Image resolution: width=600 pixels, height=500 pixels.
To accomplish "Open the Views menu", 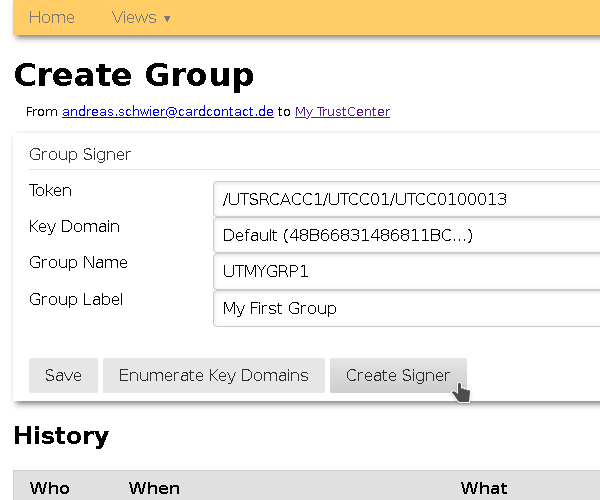I will coord(134,17).
